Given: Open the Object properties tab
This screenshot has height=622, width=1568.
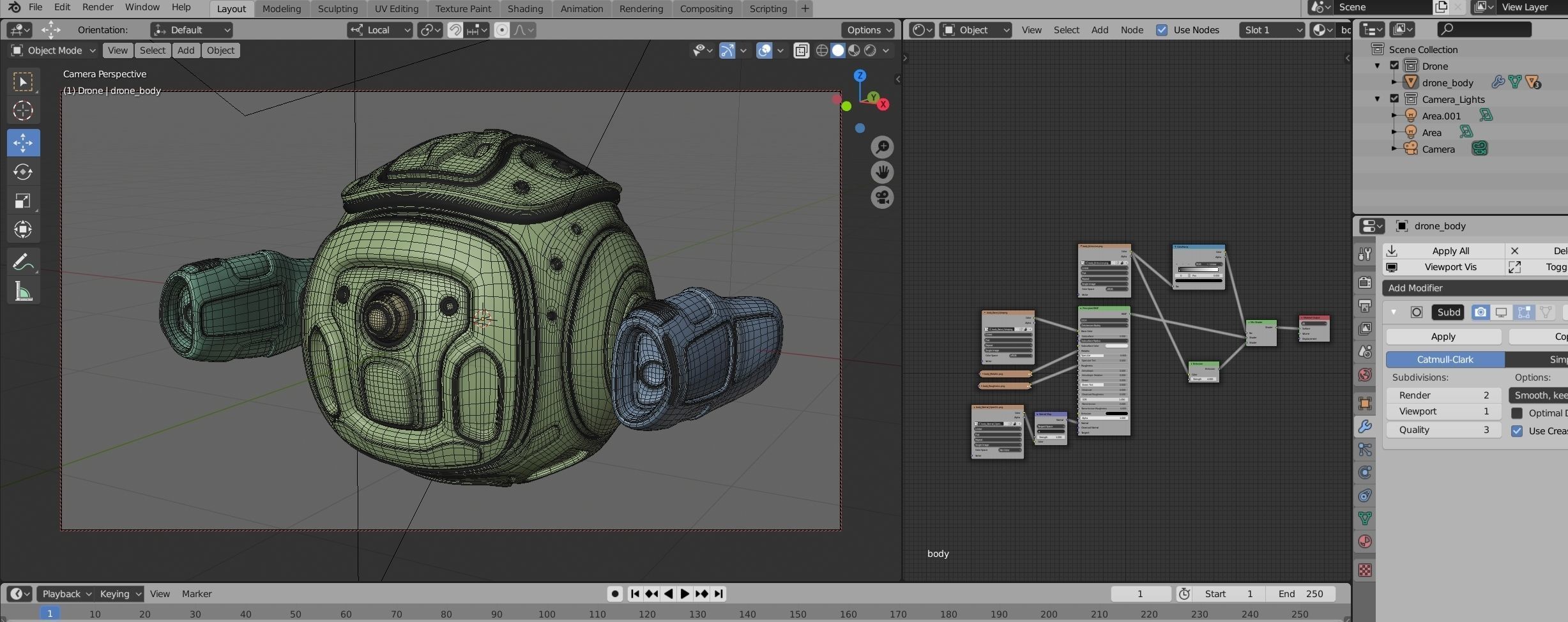Looking at the screenshot, I should click(x=1365, y=404).
